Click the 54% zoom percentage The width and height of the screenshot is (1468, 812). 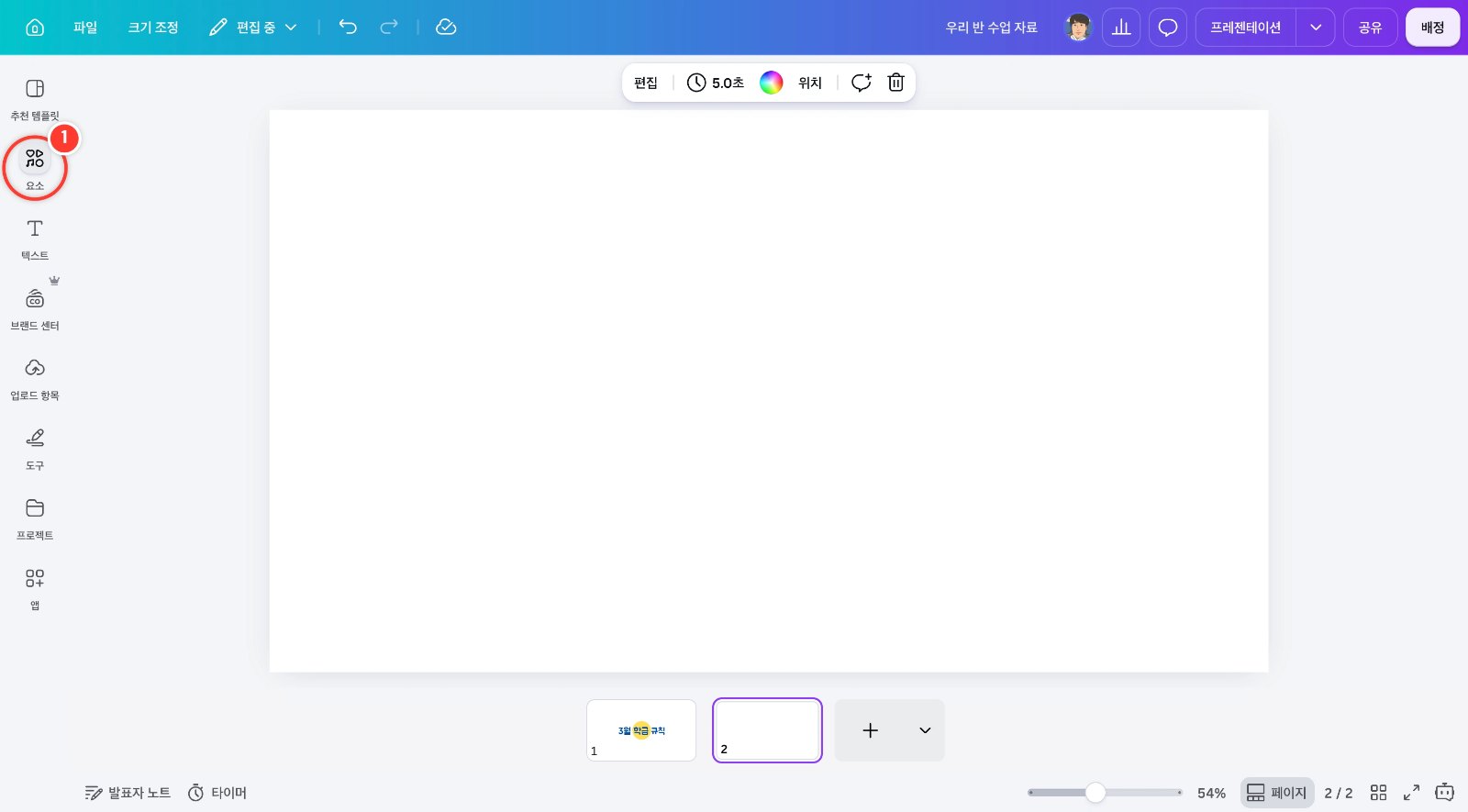tap(1211, 793)
